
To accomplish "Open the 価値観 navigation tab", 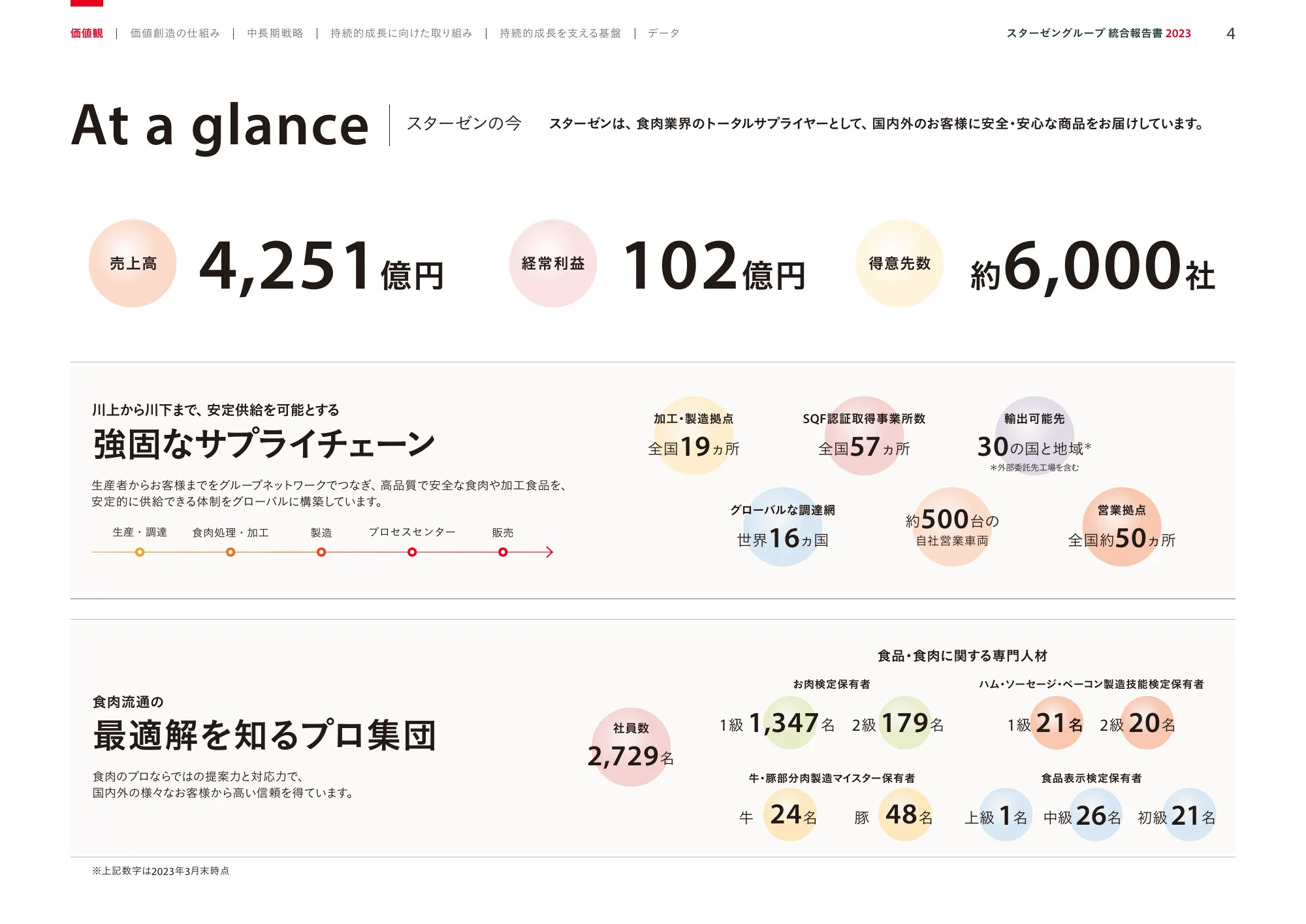I will (86, 33).
